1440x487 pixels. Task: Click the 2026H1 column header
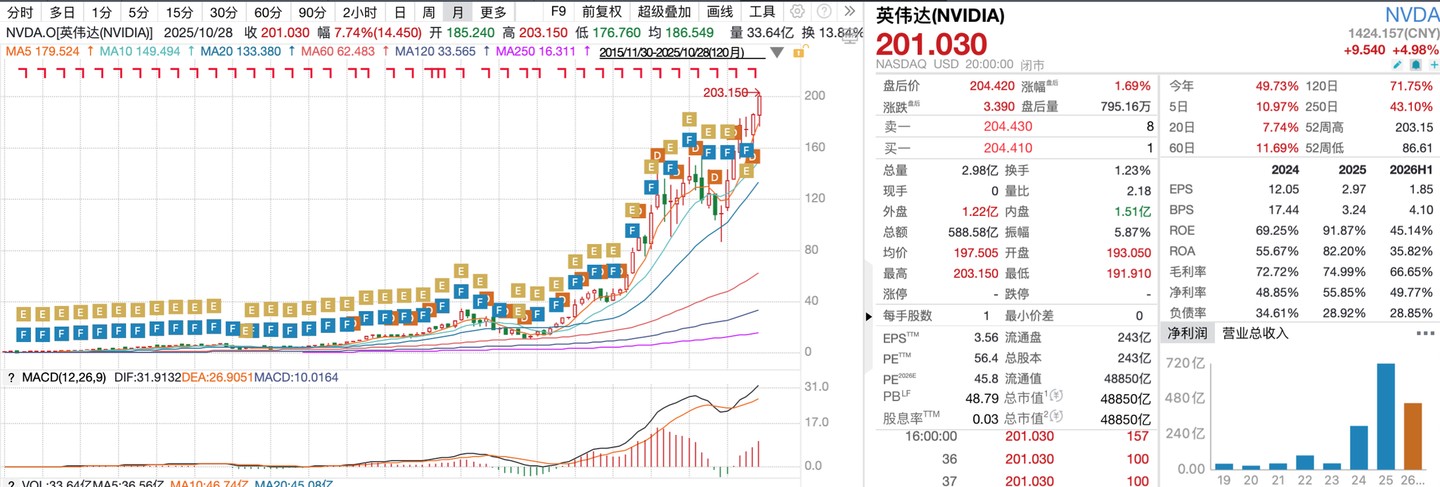click(1409, 169)
